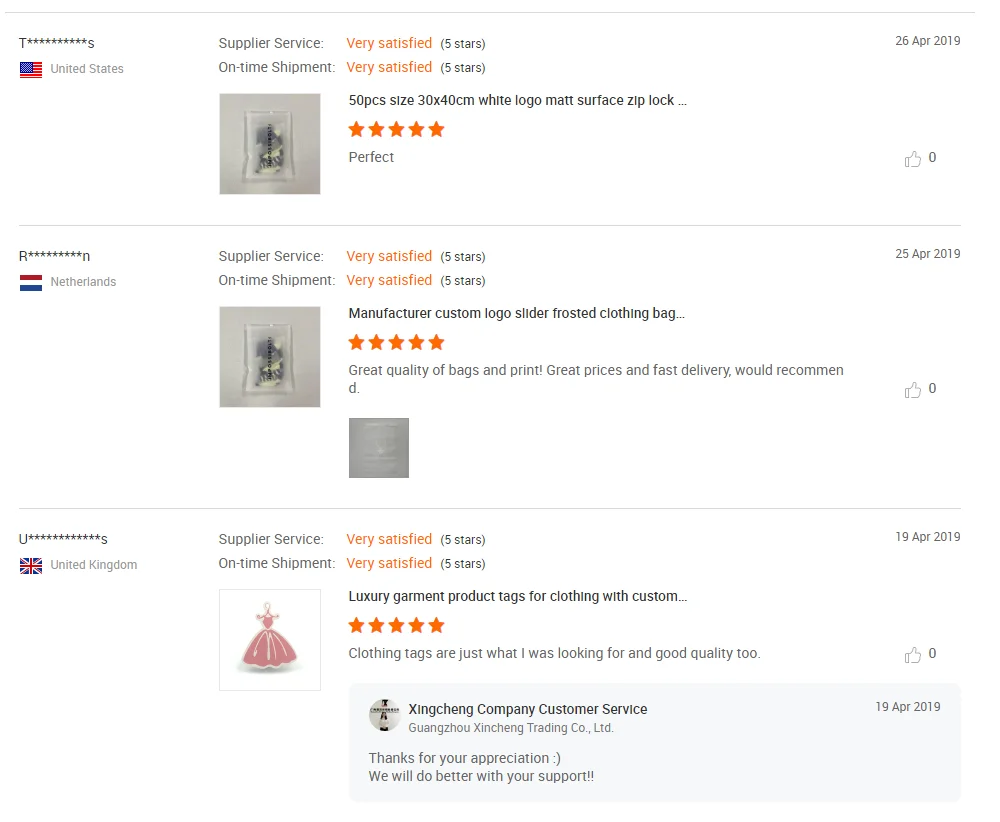Click the Guangzhou Xincheng Trading Co. name
The height and width of the screenshot is (822, 1000).
click(511, 728)
